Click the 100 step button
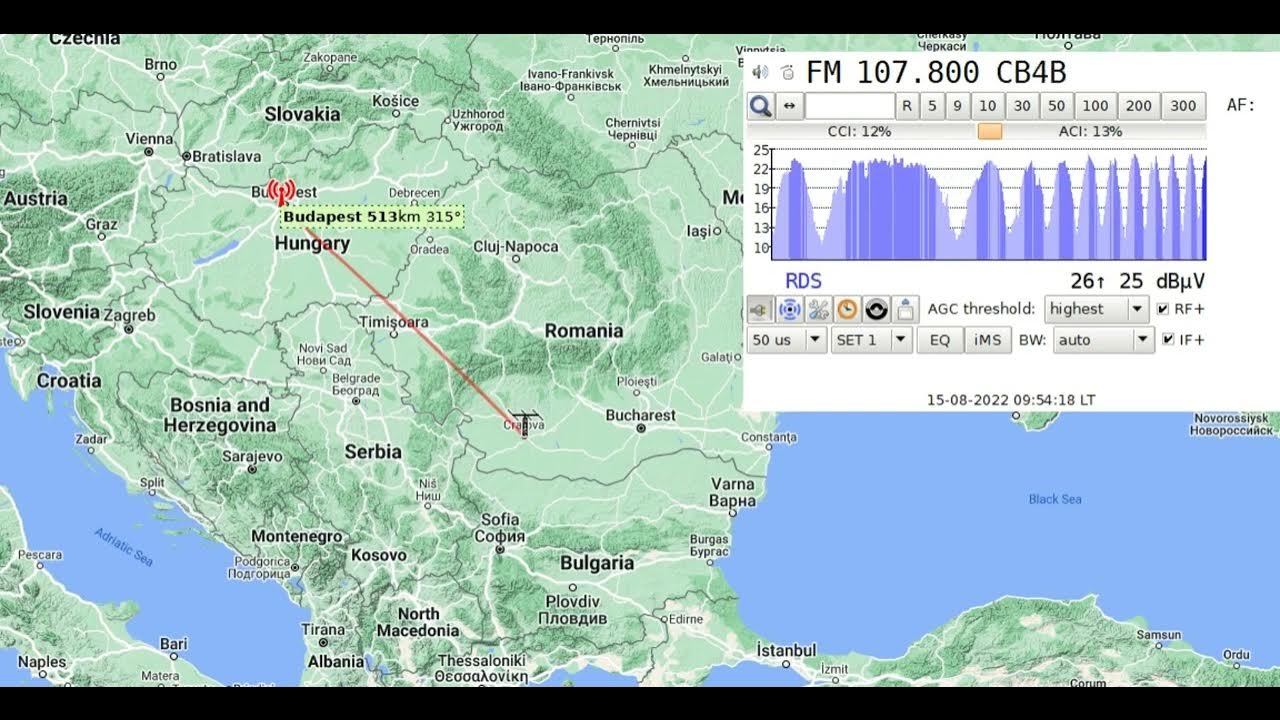This screenshot has width=1280, height=720. (1095, 106)
